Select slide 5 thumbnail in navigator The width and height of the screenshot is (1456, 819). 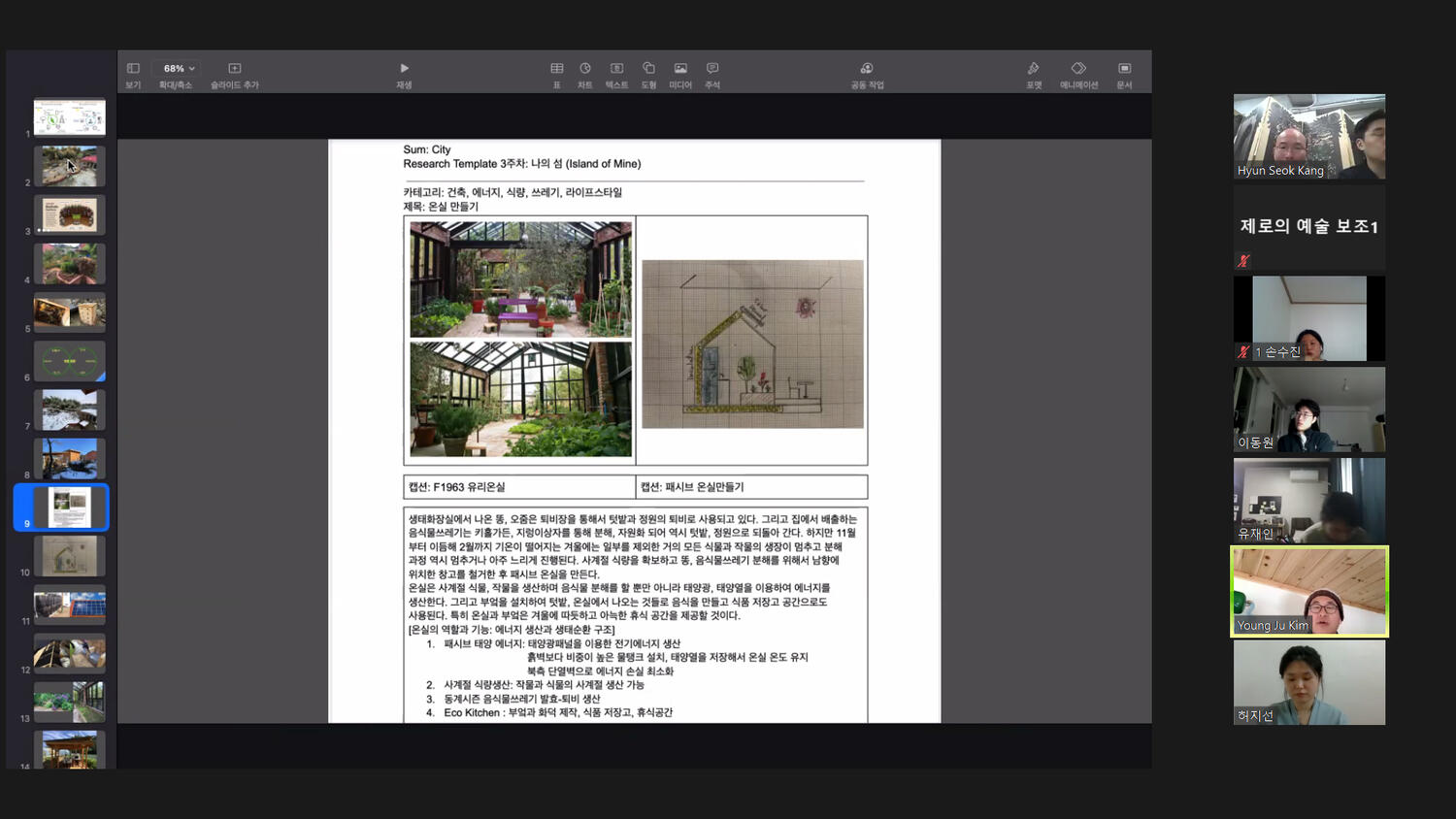[70, 312]
